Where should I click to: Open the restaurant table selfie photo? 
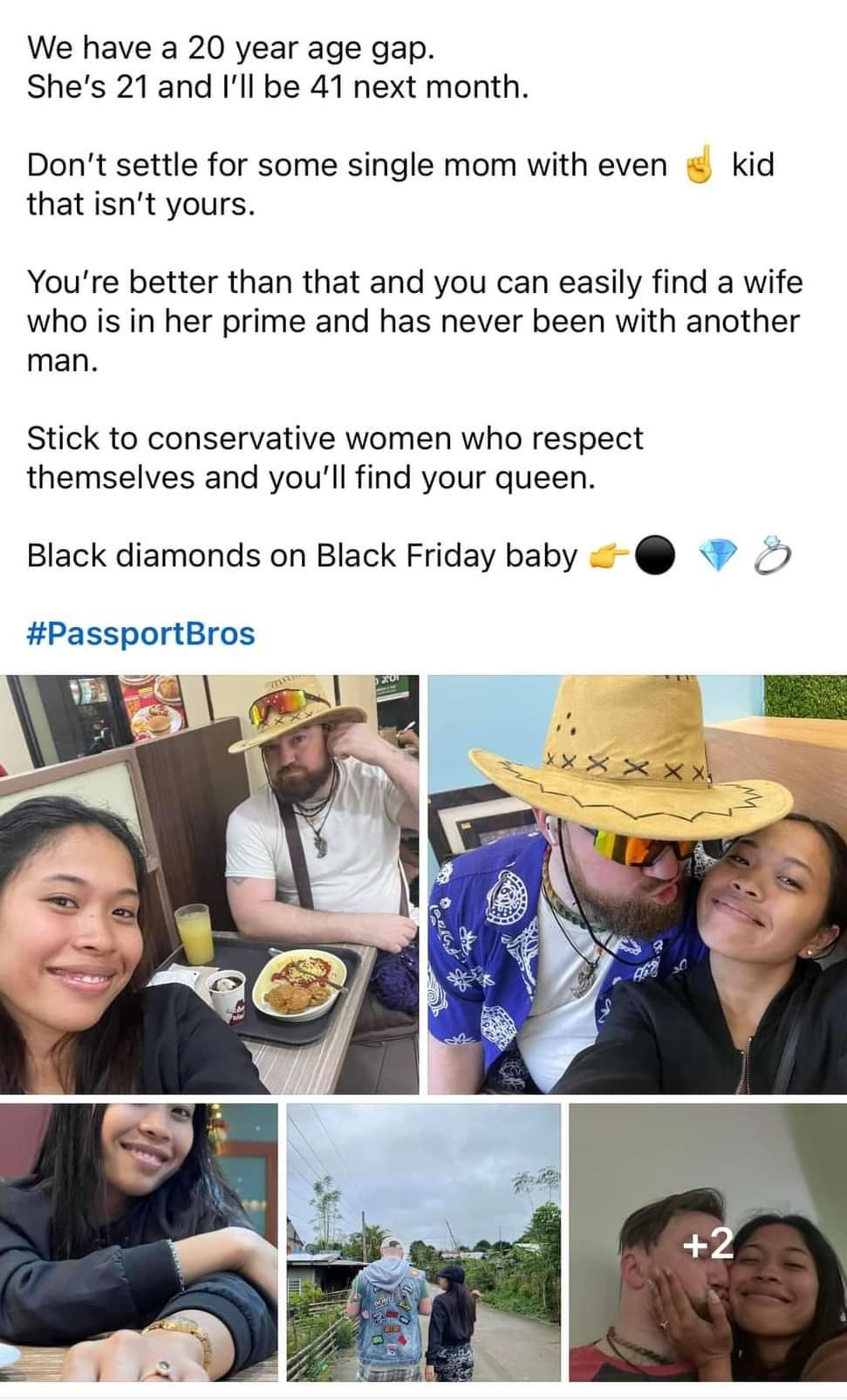209,884
